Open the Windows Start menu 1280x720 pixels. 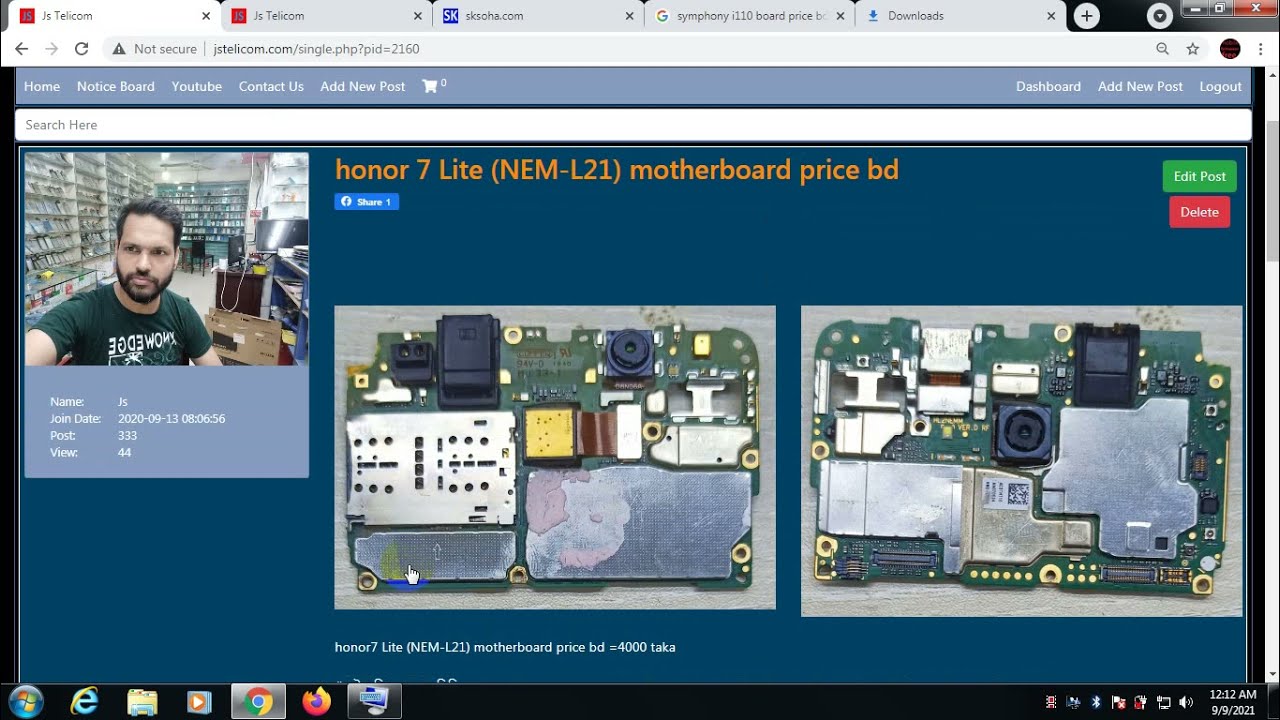25,701
